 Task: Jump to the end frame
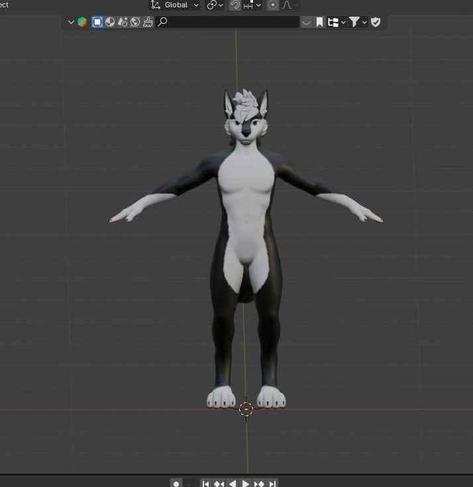tap(272, 483)
